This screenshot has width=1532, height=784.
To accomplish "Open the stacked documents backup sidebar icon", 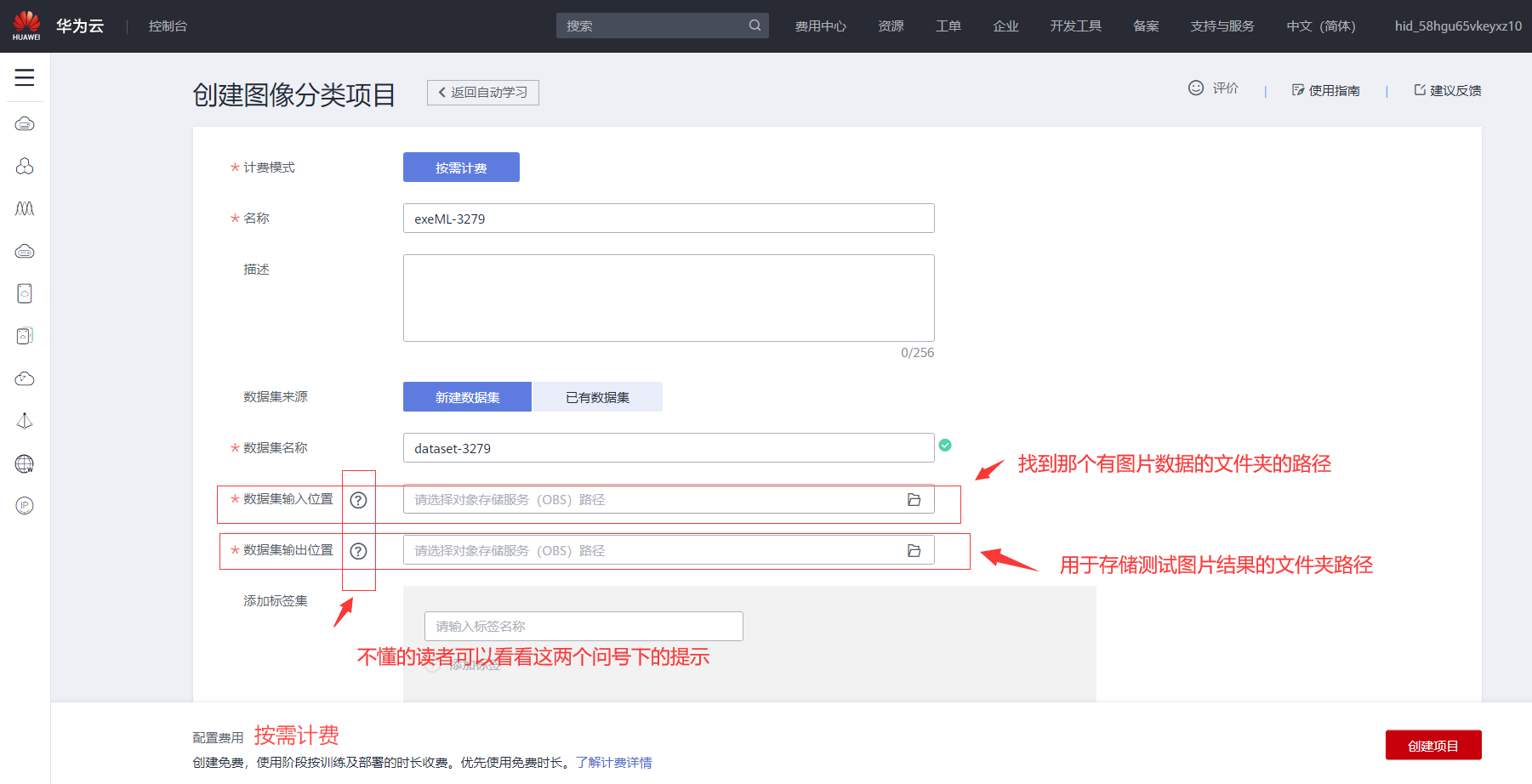I will (25, 336).
